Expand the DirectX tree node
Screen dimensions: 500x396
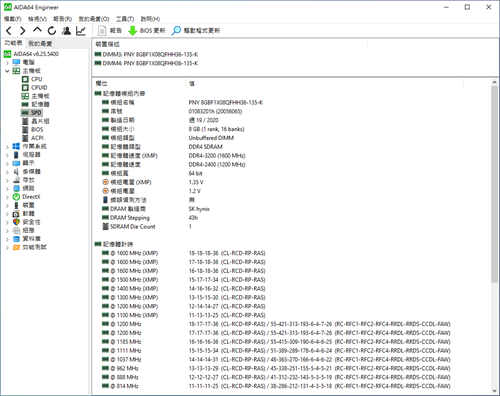point(8,197)
